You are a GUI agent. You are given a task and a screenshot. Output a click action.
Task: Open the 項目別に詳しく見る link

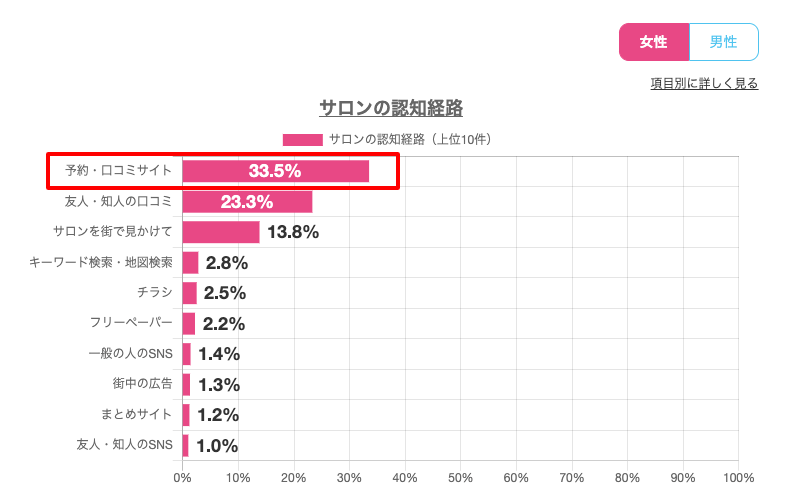[704, 83]
